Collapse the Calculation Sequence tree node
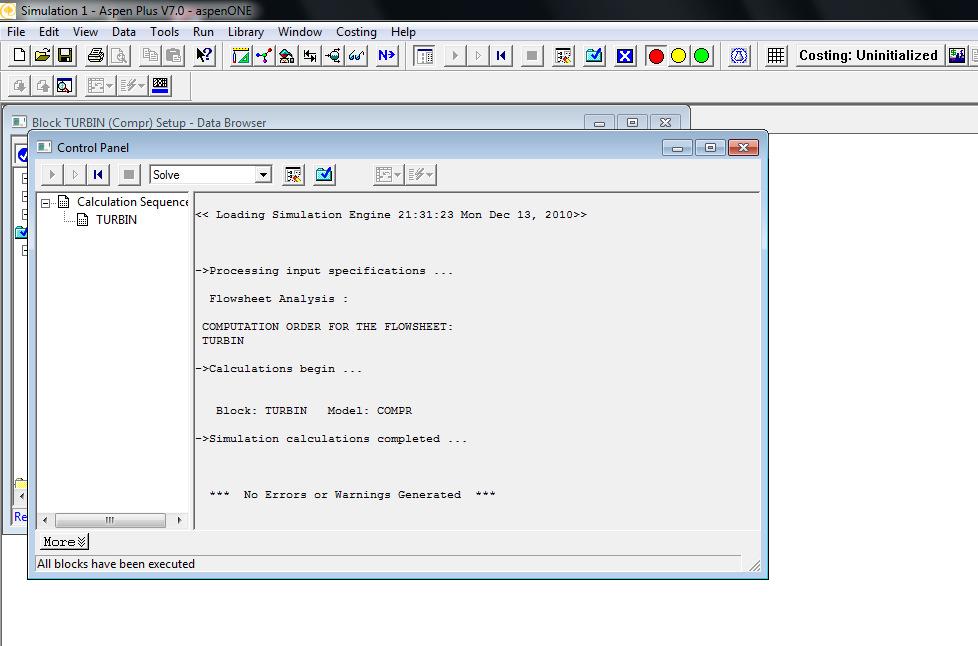This screenshot has height=646, width=978. click(x=46, y=203)
